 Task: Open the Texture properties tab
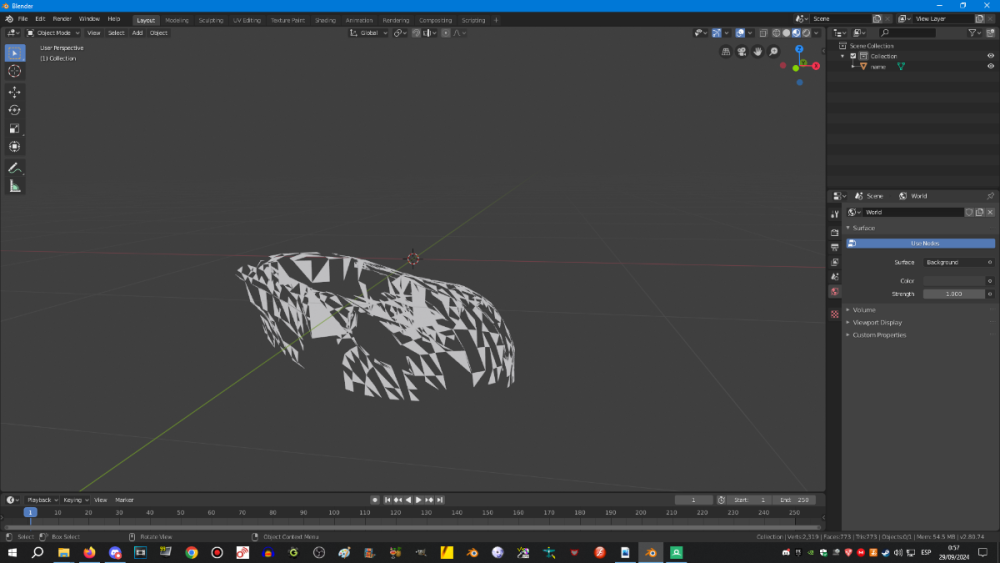tap(834, 314)
